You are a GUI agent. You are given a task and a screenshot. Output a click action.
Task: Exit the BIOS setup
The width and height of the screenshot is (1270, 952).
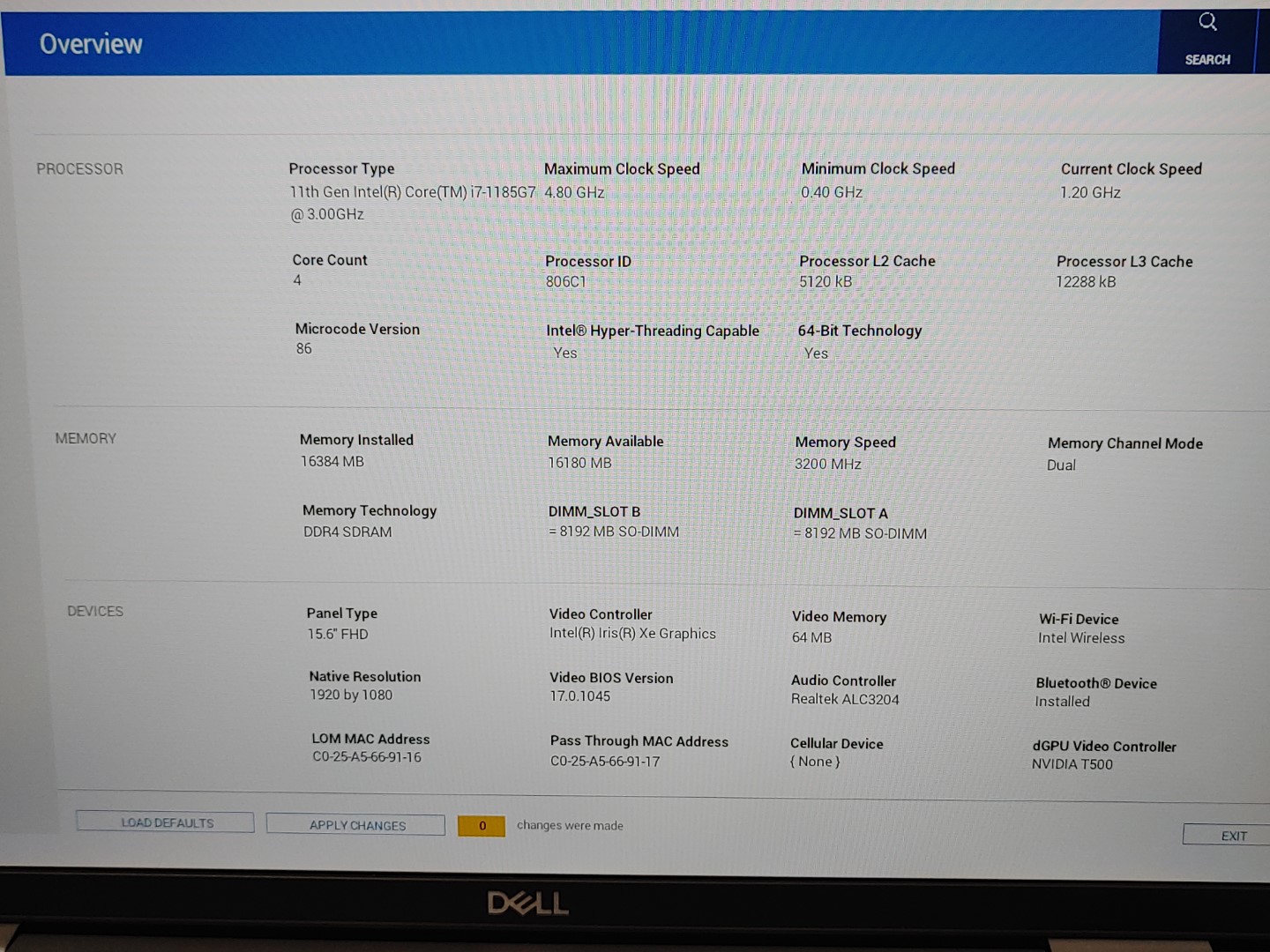(x=1232, y=836)
